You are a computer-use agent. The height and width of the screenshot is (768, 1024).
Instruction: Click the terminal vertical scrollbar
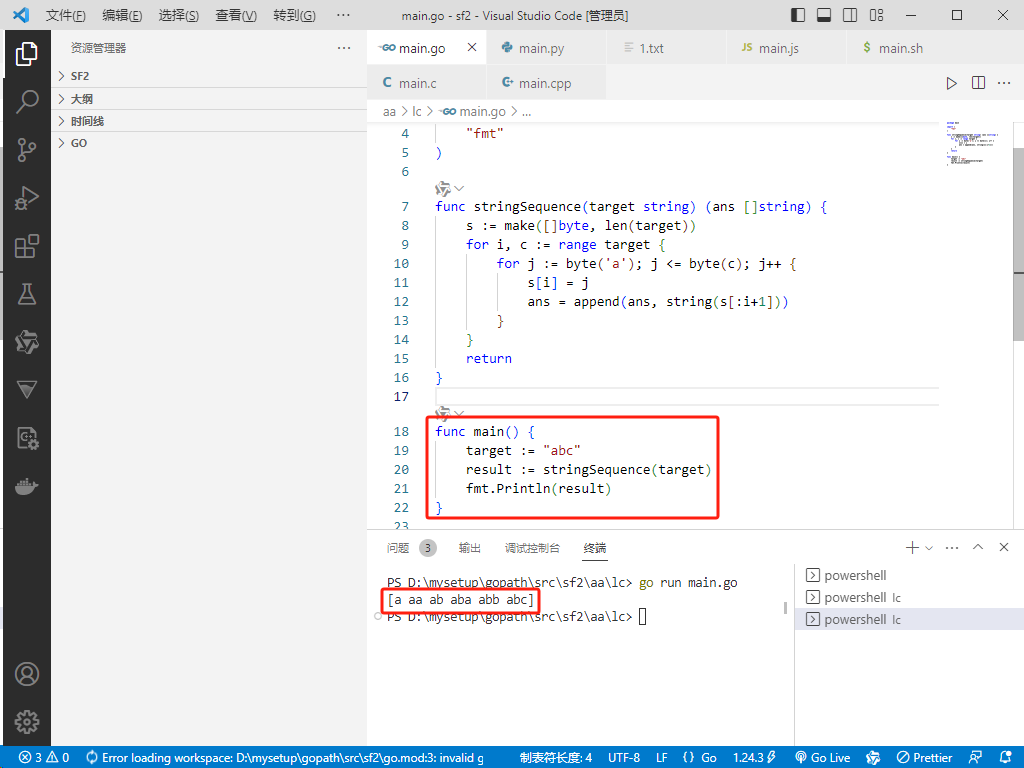coord(785,608)
